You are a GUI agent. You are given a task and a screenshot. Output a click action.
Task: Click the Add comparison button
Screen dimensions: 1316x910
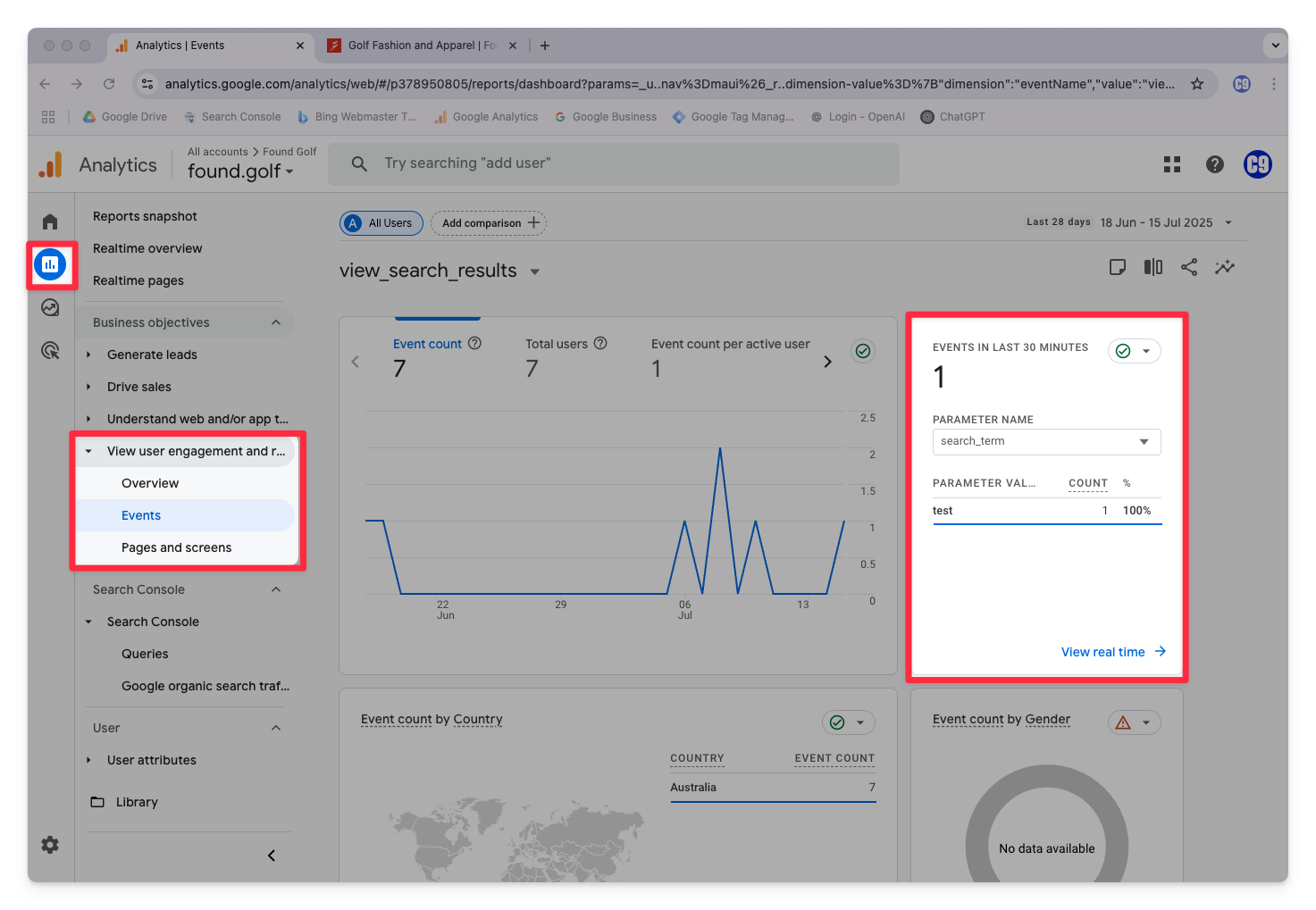tap(489, 223)
